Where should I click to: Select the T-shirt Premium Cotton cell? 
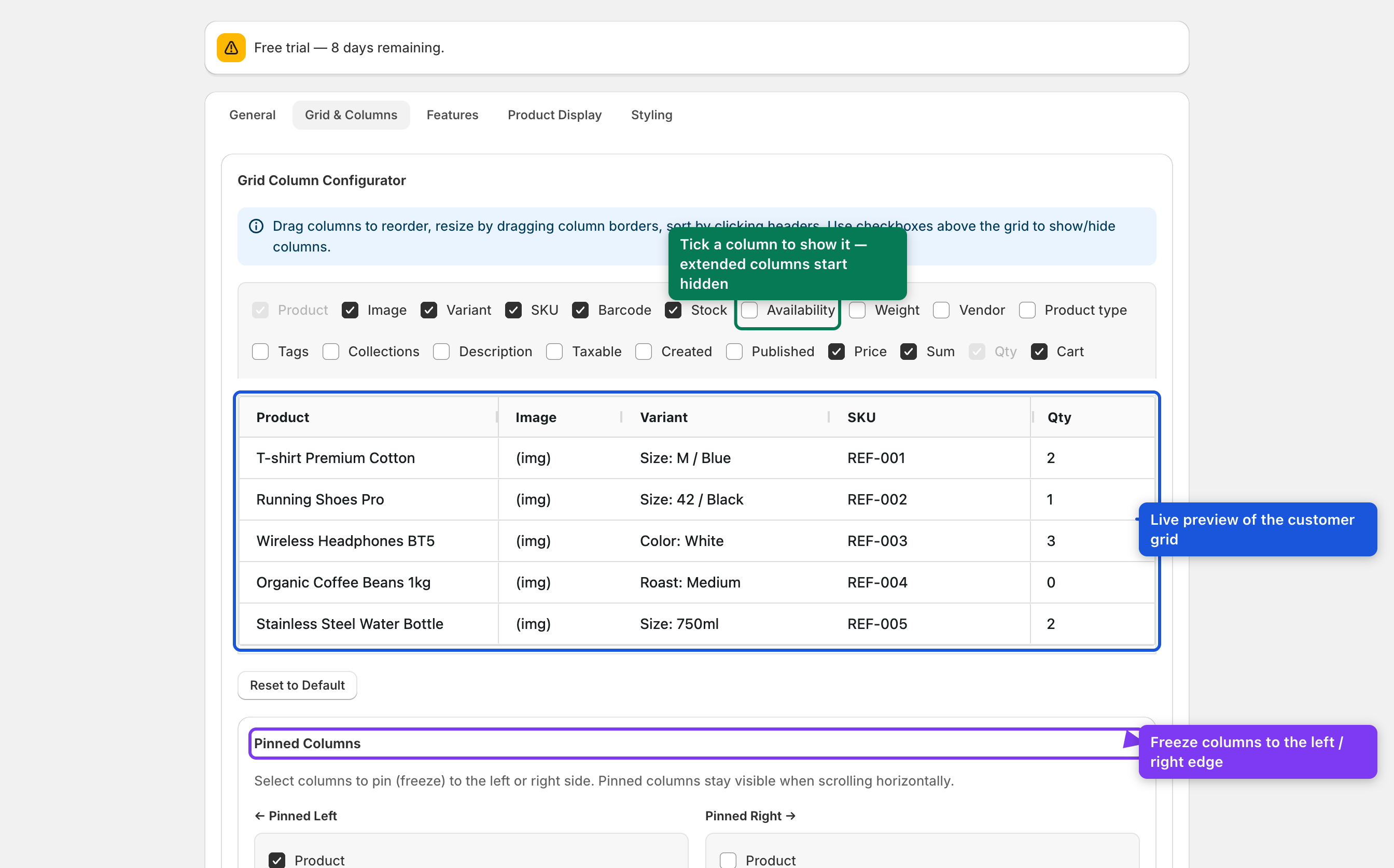tap(369, 458)
